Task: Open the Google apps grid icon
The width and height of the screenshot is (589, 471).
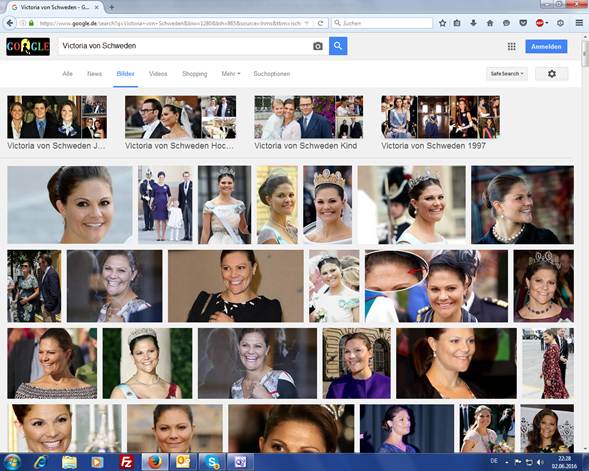Action: (x=512, y=47)
